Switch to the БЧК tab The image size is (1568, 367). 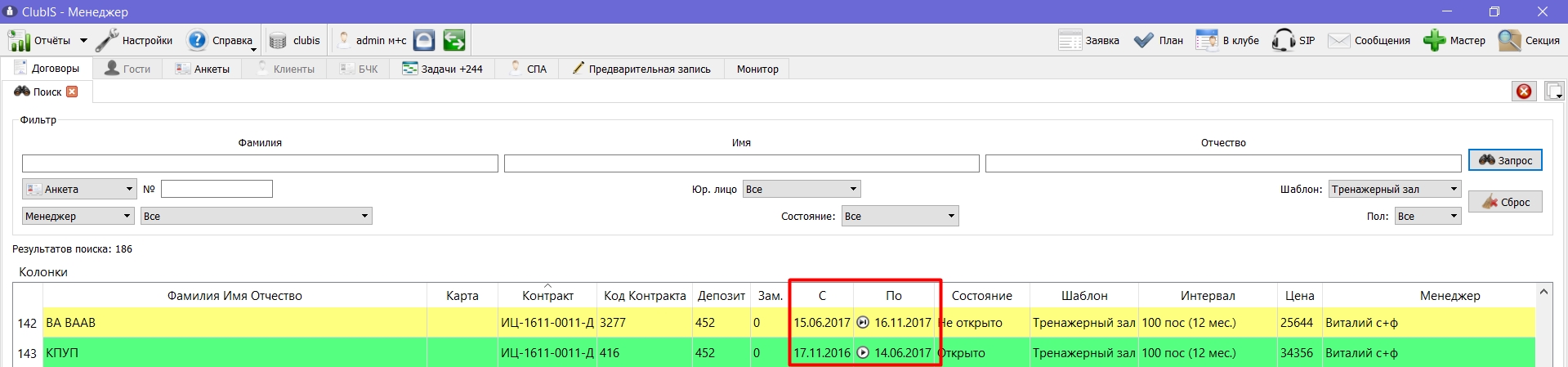click(x=360, y=69)
